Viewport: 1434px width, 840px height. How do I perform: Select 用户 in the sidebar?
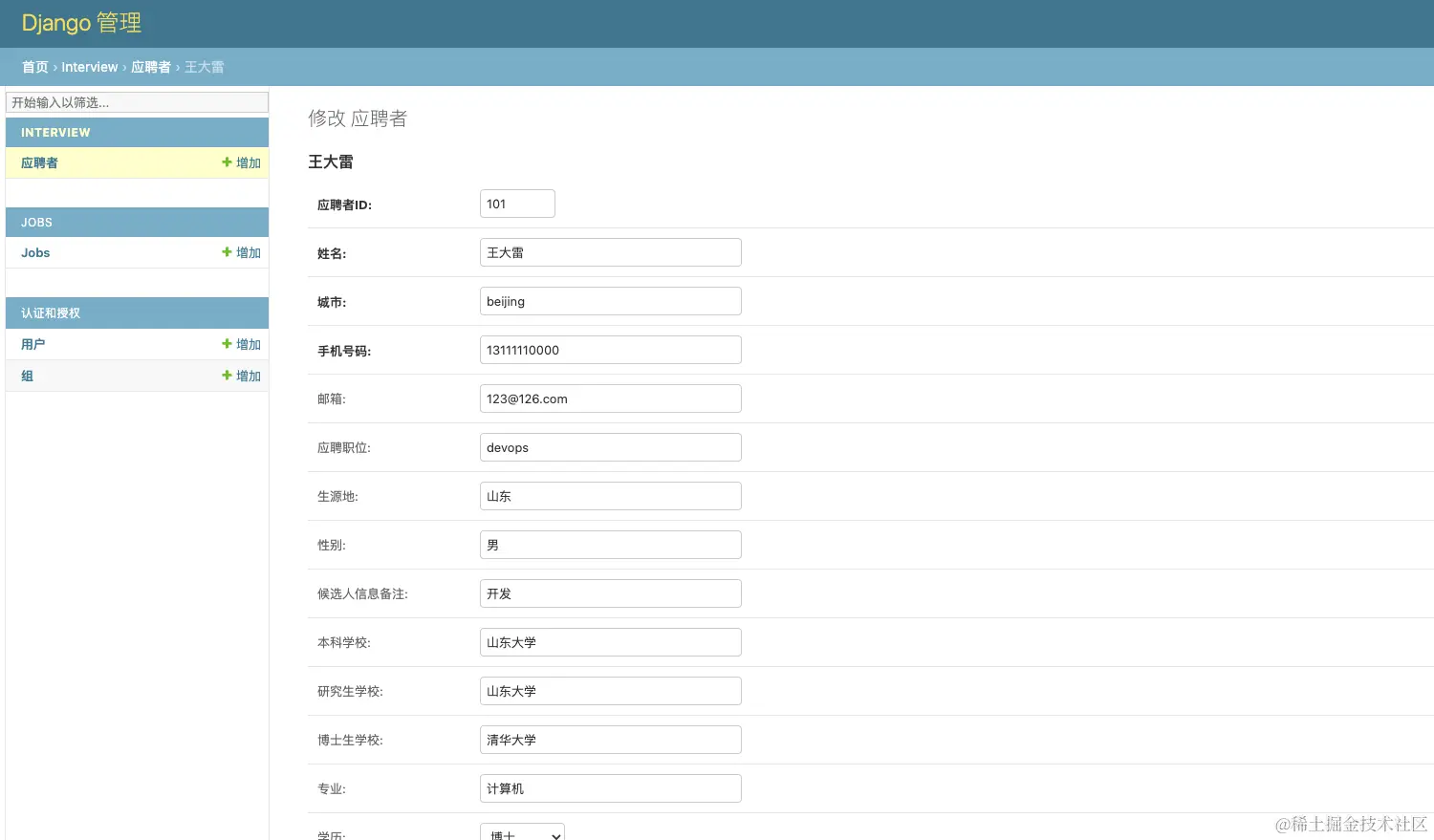33,344
